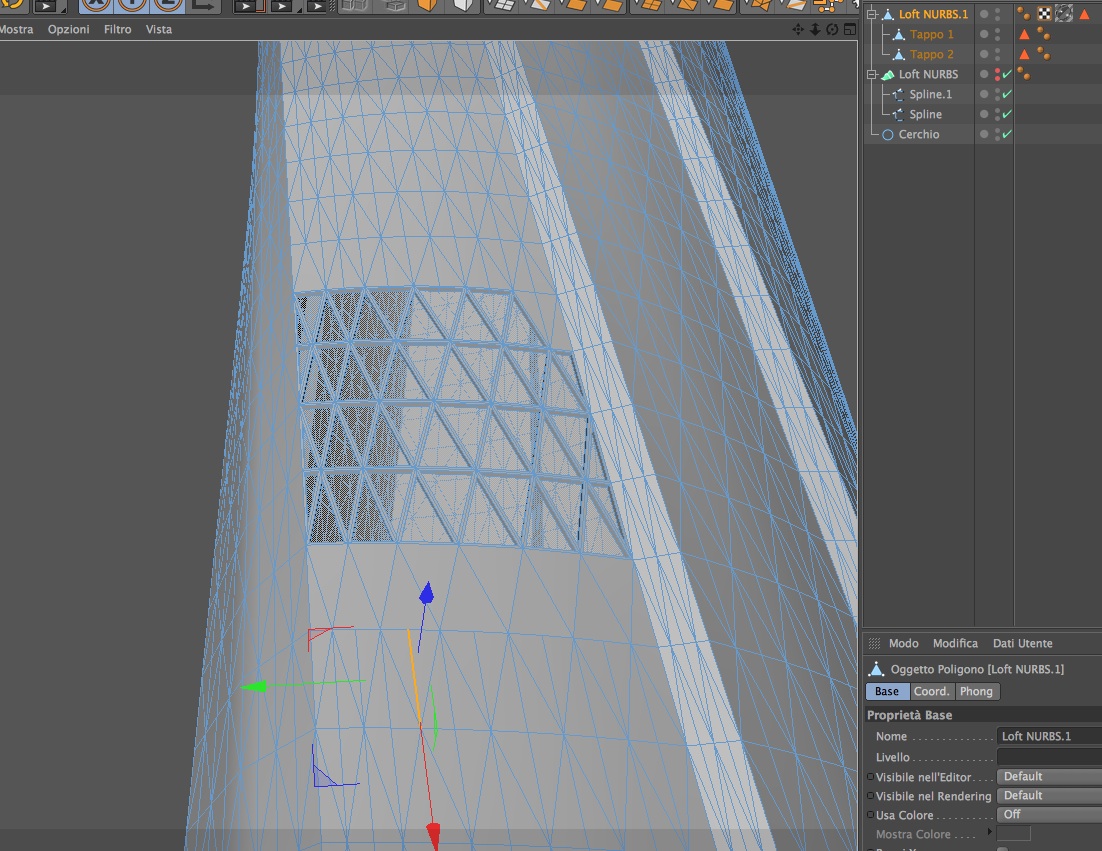Click the viewport pan move icon
The height and width of the screenshot is (851, 1102).
click(798, 29)
